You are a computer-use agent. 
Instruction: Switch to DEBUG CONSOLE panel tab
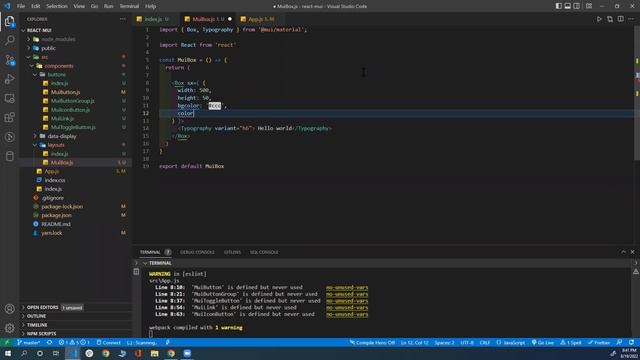[197, 252]
